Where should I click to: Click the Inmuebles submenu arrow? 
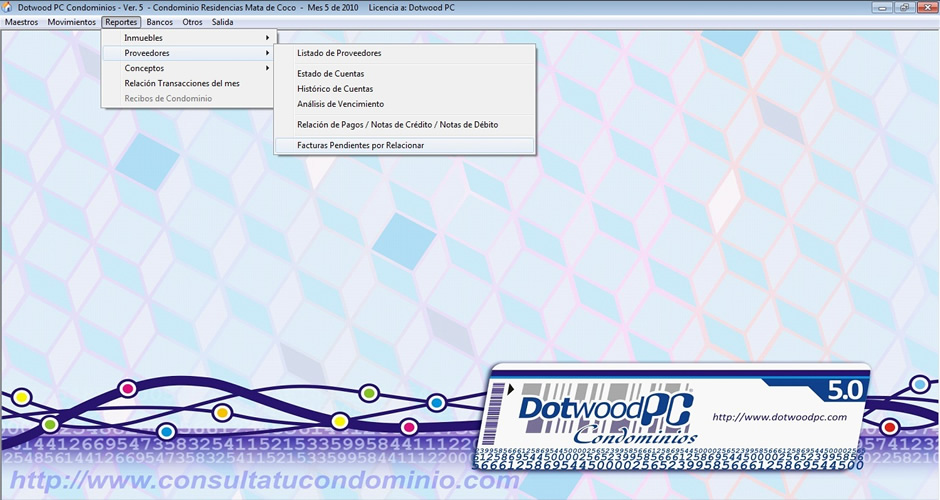[x=267, y=38]
